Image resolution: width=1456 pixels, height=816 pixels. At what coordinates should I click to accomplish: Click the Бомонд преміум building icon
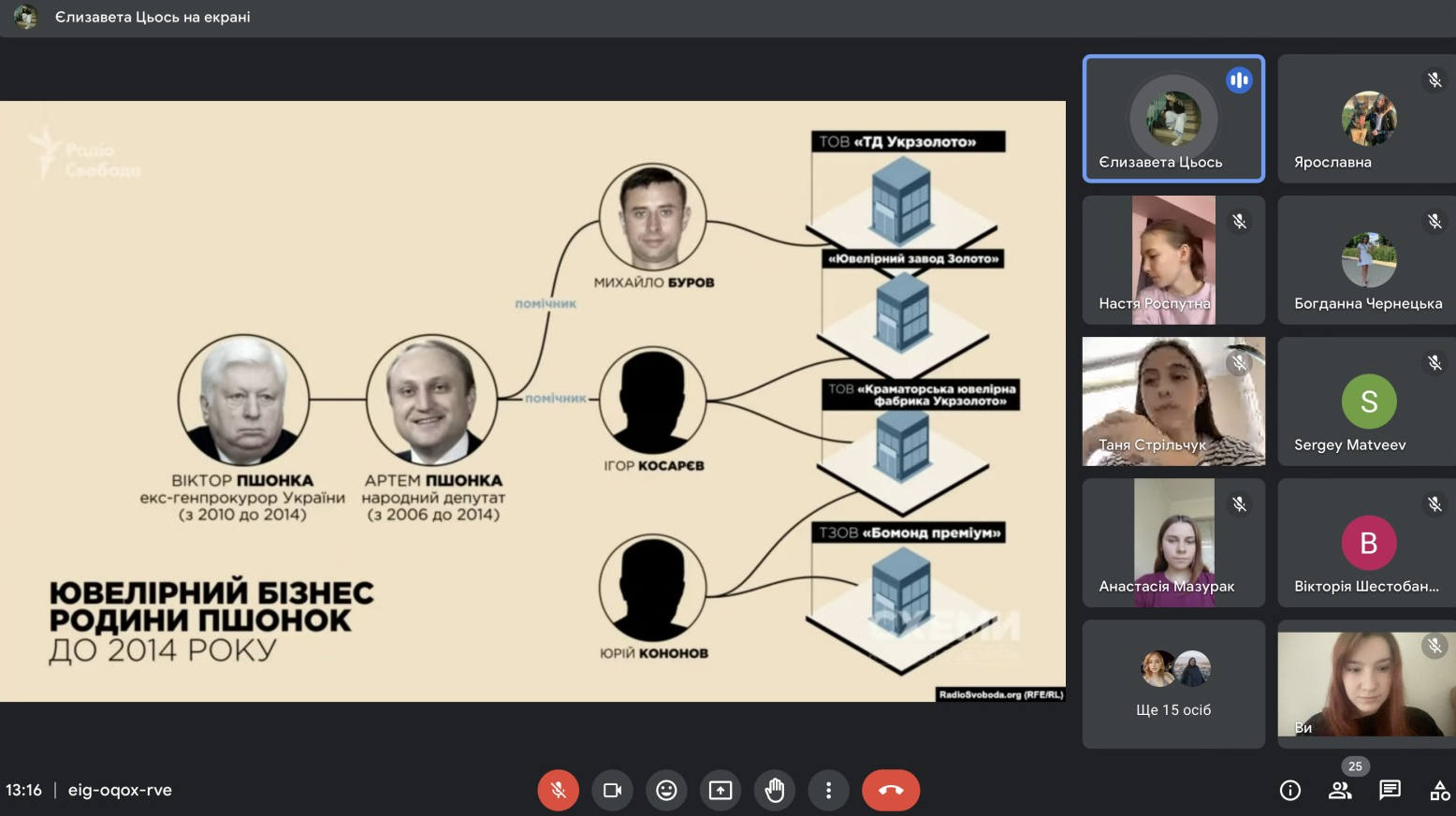click(901, 593)
